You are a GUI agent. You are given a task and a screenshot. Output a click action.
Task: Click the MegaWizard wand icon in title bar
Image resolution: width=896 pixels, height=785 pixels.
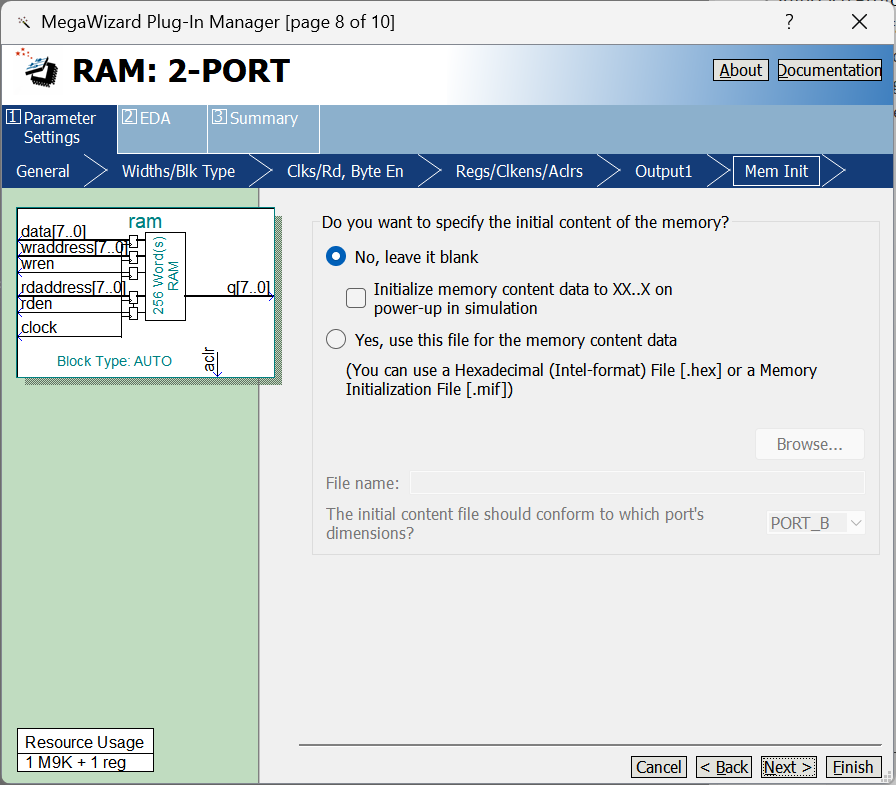[x=24, y=22]
